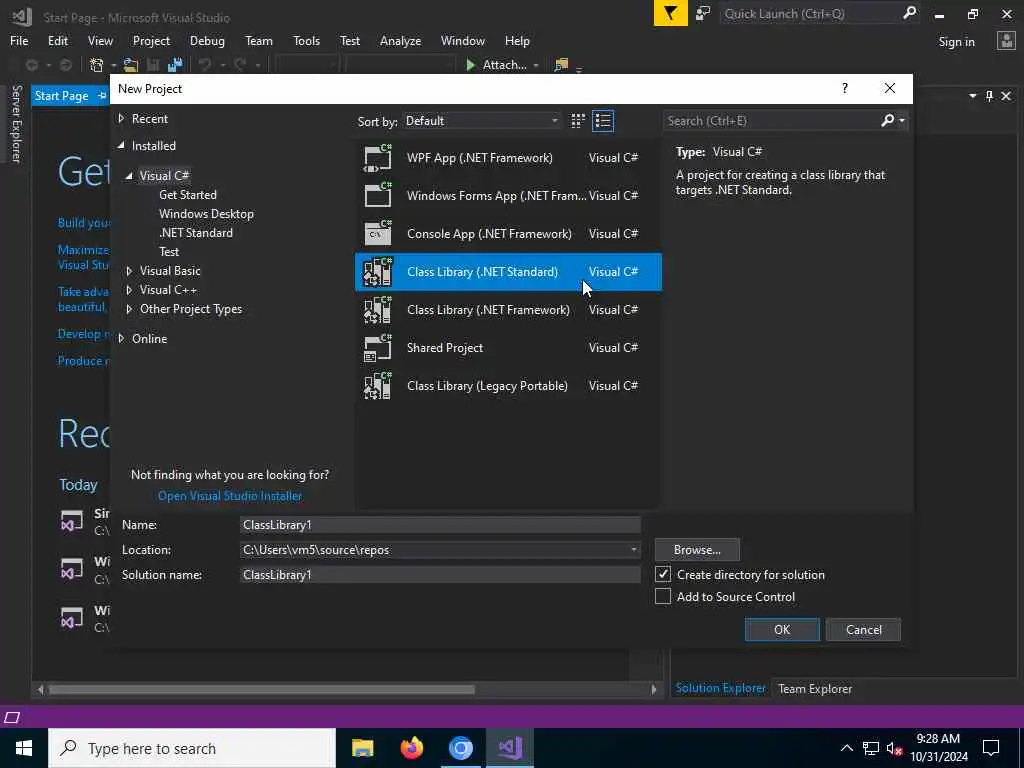
Task: Switch to Team Explorer tab
Action: tap(815, 688)
